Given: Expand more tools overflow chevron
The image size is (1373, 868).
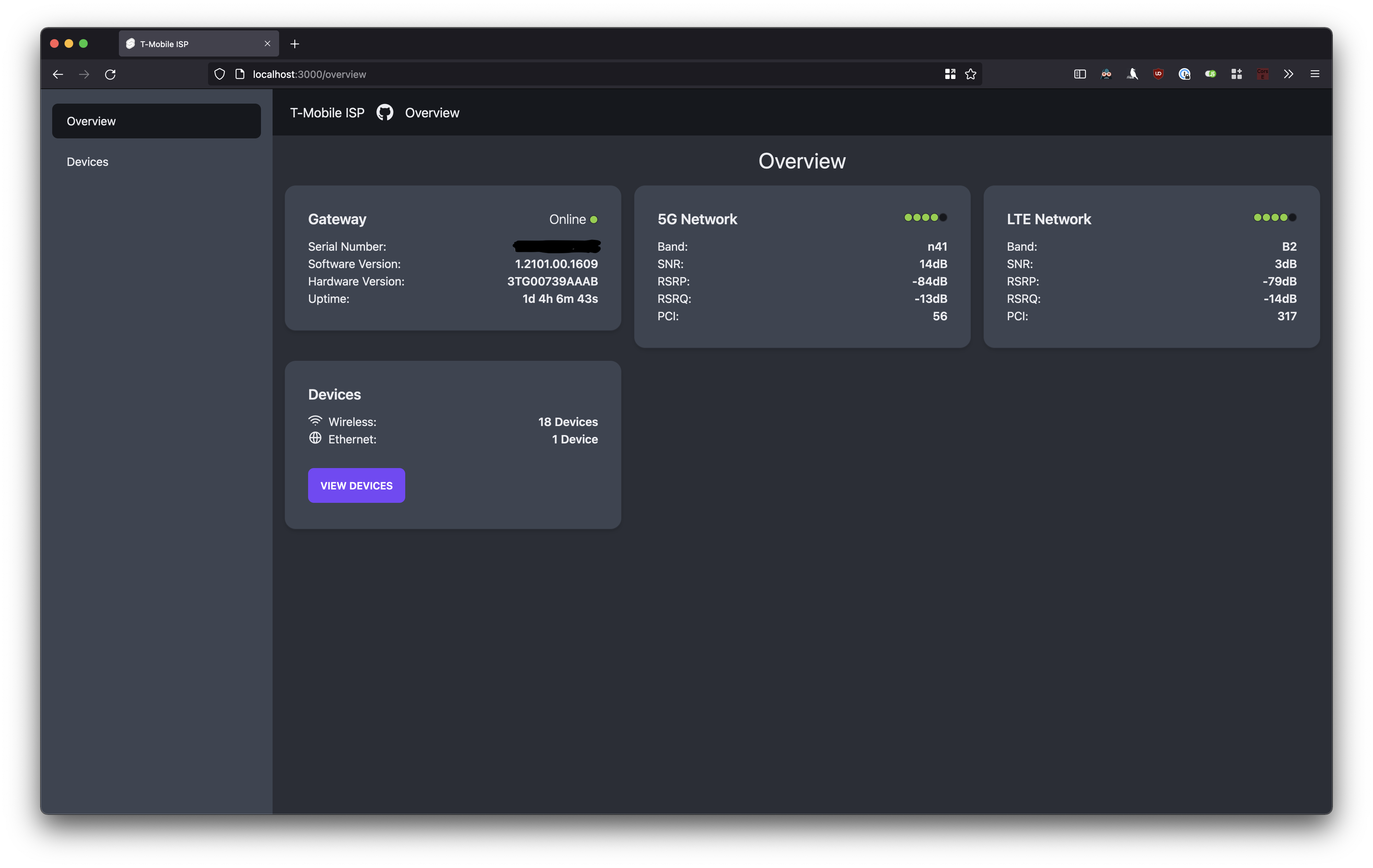Looking at the screenshot, I should (x=1289, y=74).
